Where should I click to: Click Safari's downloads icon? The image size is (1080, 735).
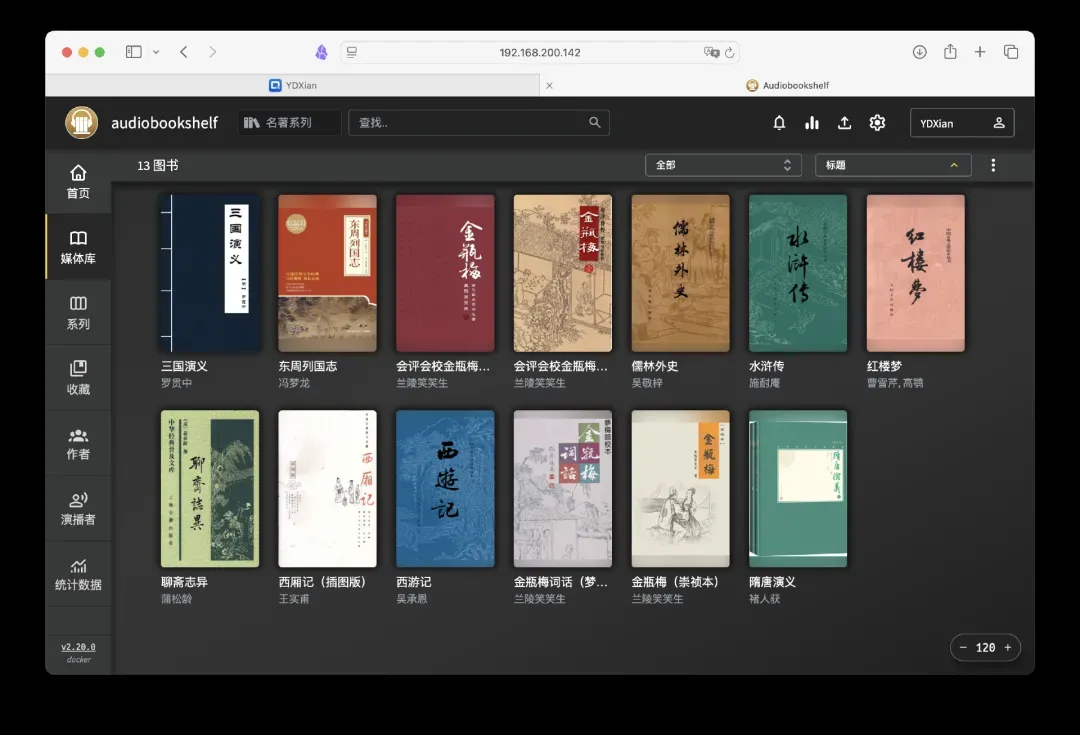click(x=919, y=52)
